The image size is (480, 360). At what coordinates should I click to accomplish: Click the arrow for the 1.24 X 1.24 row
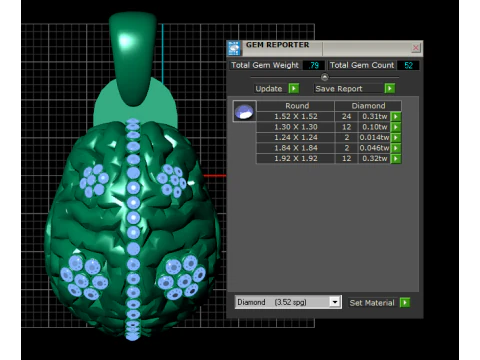[396, 138]
